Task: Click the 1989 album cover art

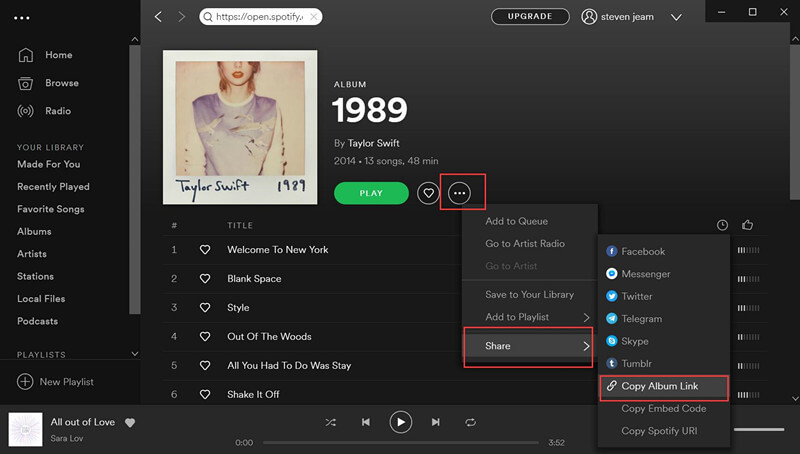Action: pyautogui.click(x=240, y=127)
